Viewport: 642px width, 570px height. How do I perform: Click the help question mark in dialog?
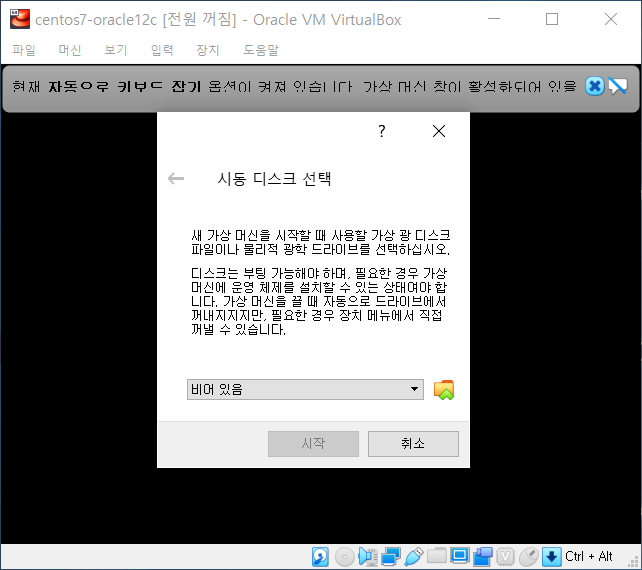point(382,131)
